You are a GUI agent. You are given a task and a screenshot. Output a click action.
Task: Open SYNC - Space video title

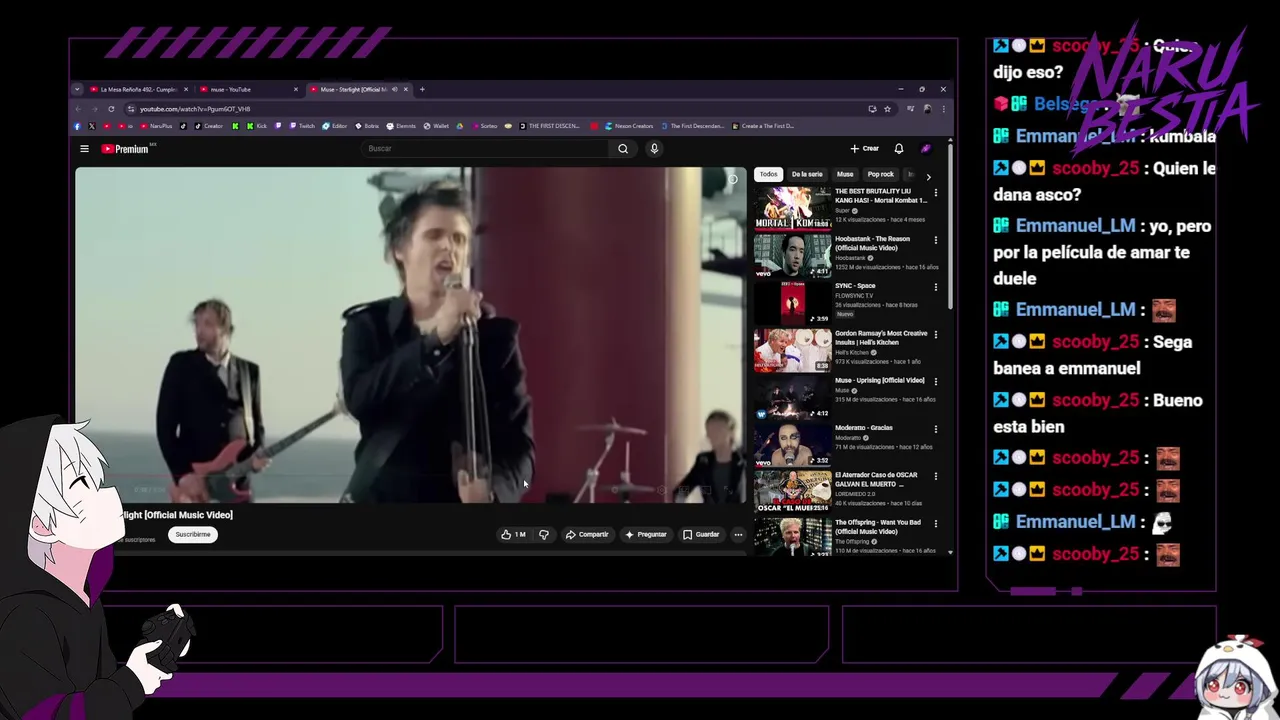coord(855,286)
